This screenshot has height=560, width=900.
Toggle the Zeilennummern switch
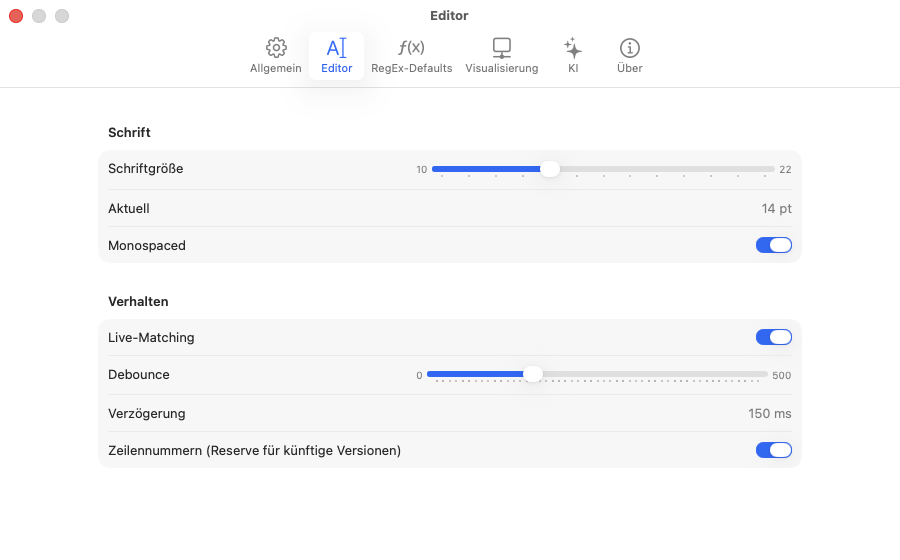coord(774,450)
